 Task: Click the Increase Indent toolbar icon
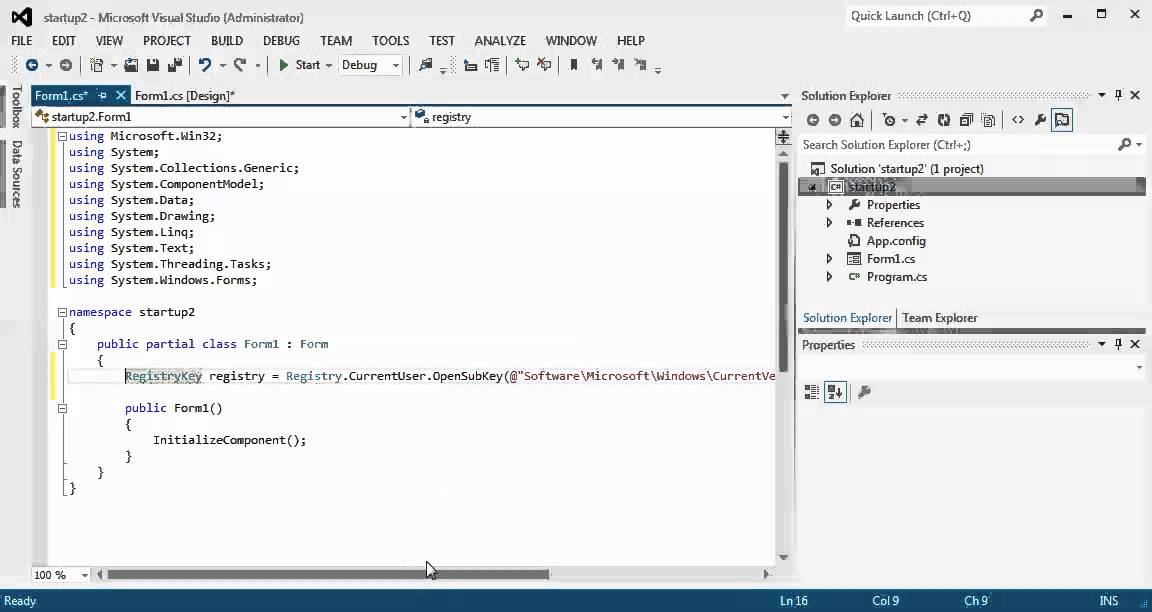[492, 65]
